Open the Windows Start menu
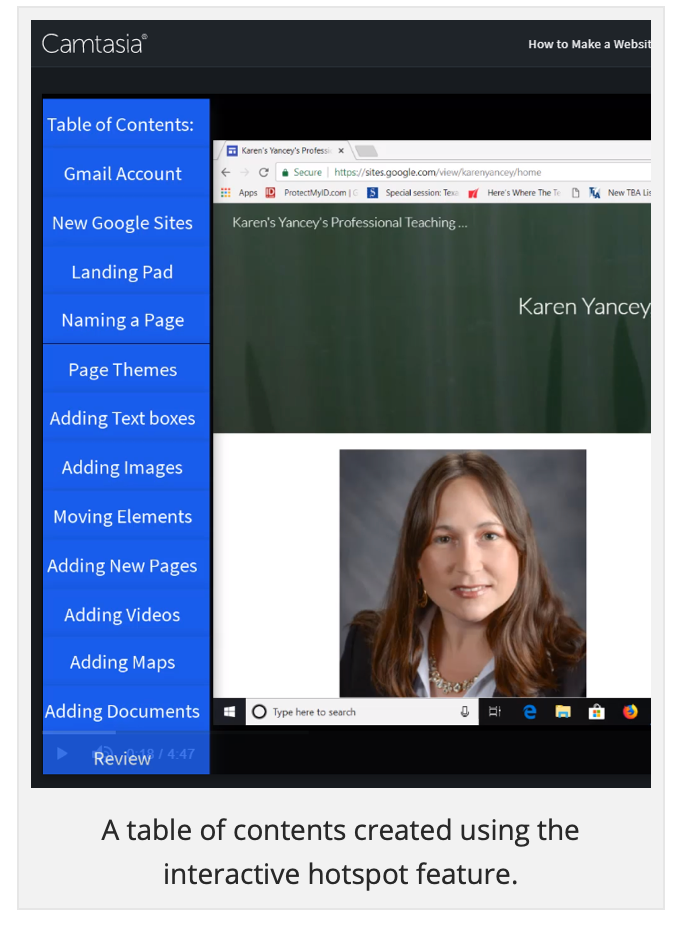The width and height of the screenshot is (680, 928). click(230, 712)
